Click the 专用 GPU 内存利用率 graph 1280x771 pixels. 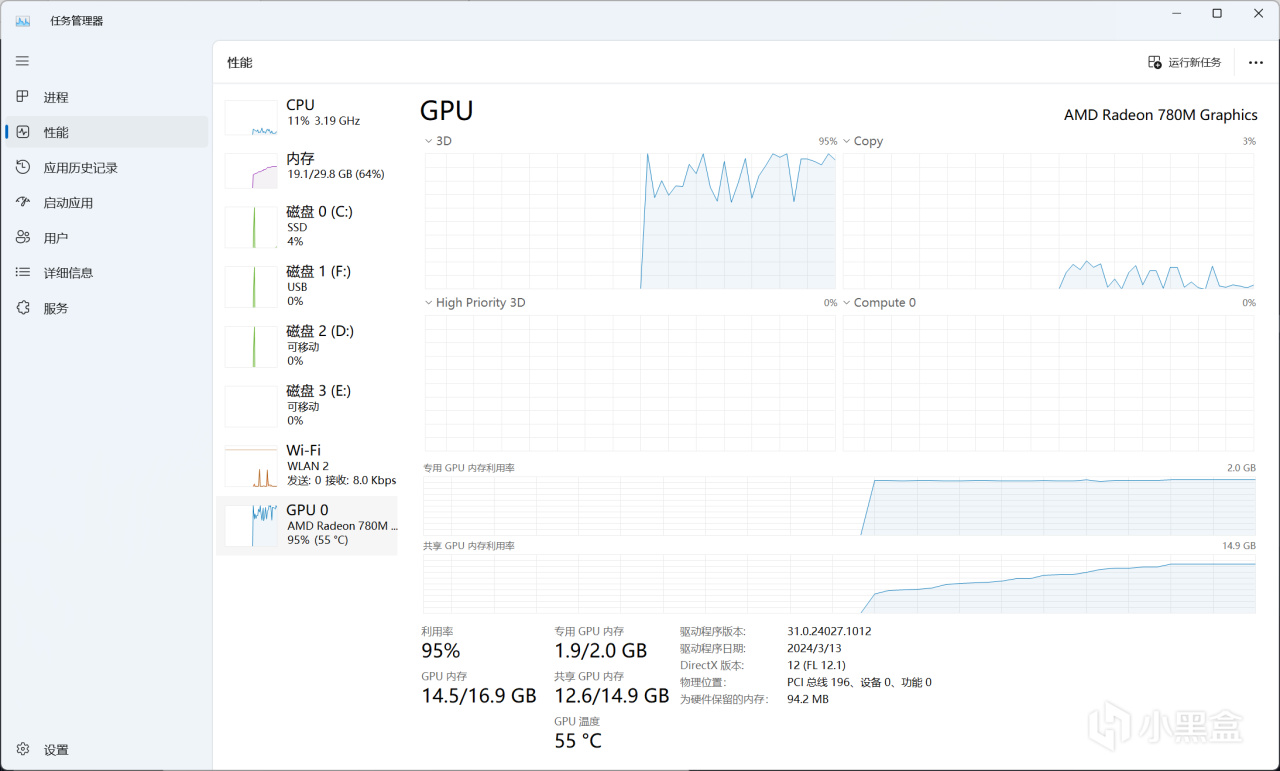(x=839, y=505)
